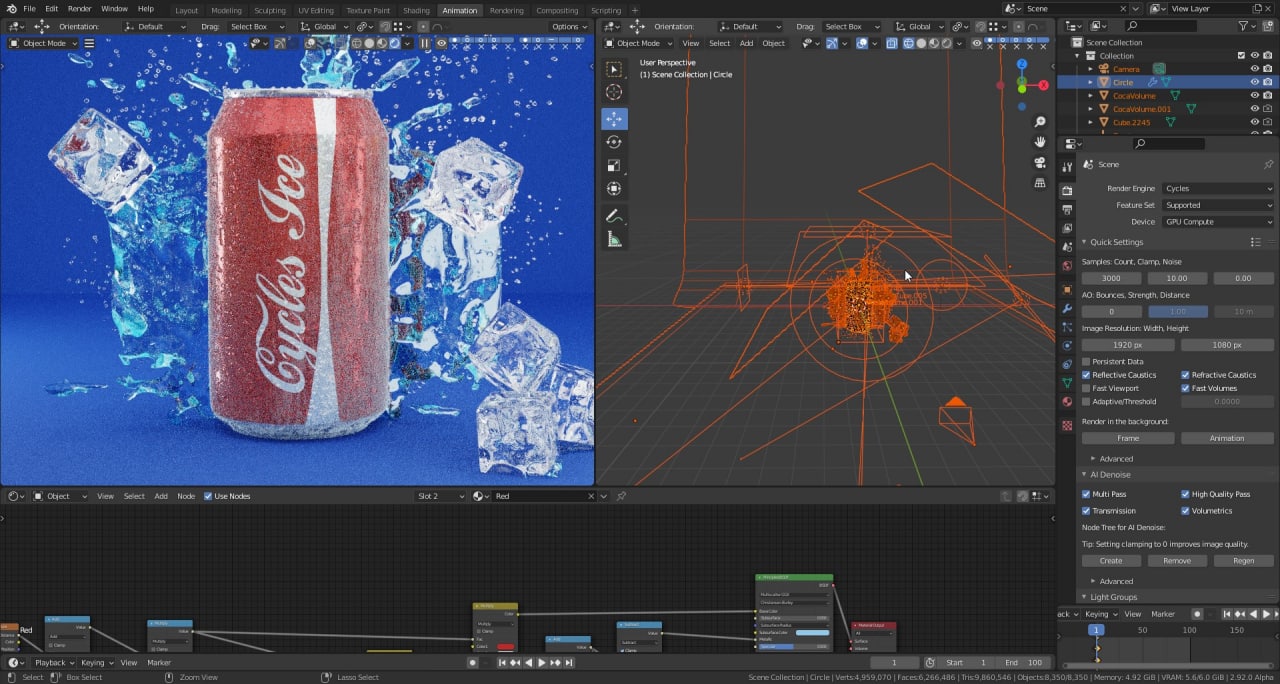1280x684 pixels.
Task: Switch to the Modeling workspace tab
Action: tap(227, 10)
